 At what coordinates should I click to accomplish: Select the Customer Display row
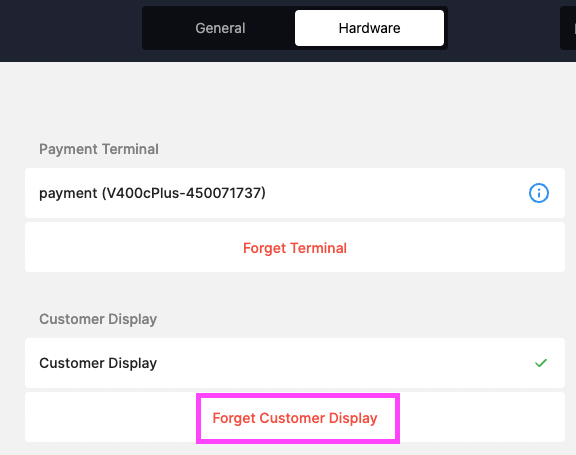pos(295,363)
